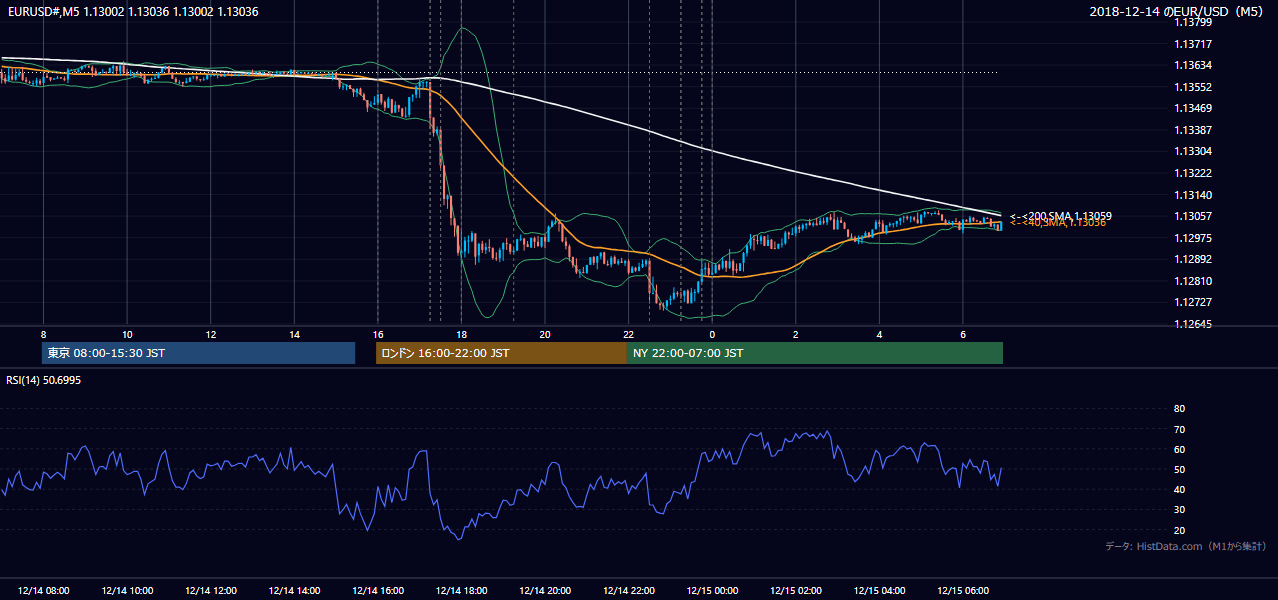Select the ロンドン 16:00-22:00 JST session bar

click(x=501, y=353)
